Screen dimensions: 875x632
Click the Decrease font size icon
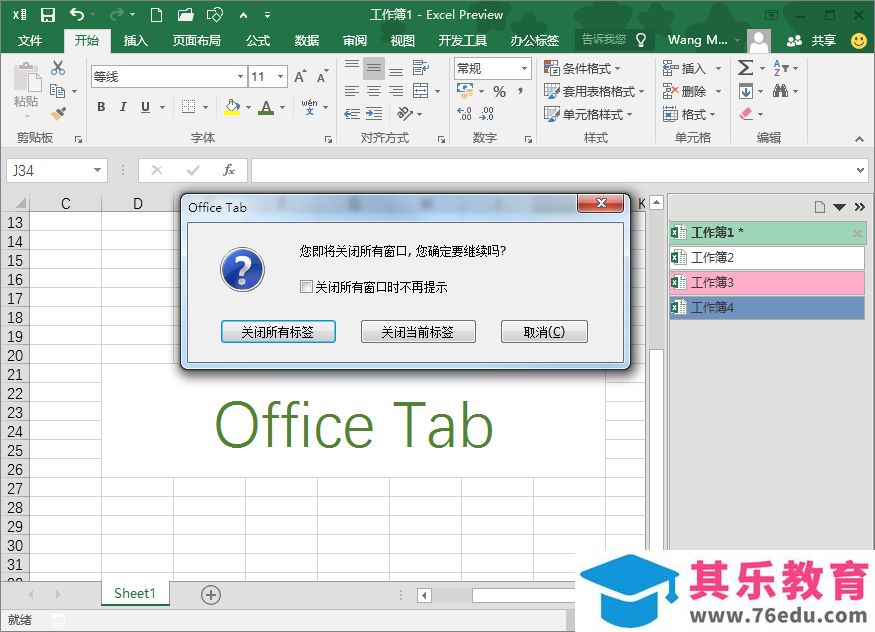point(323,76)
